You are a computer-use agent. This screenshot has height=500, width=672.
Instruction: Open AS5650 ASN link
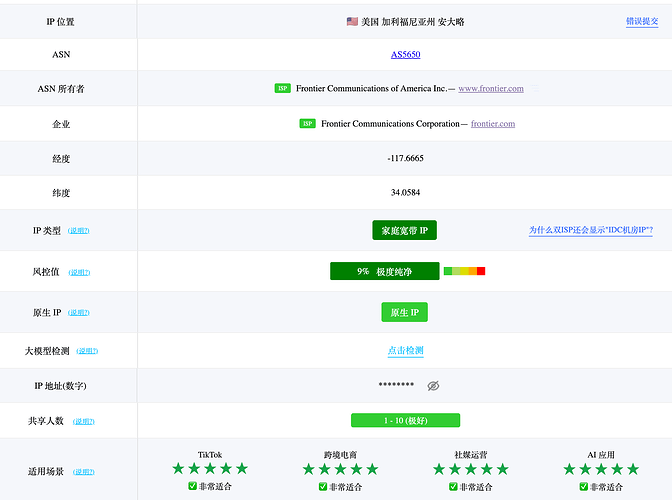point(405,54)
